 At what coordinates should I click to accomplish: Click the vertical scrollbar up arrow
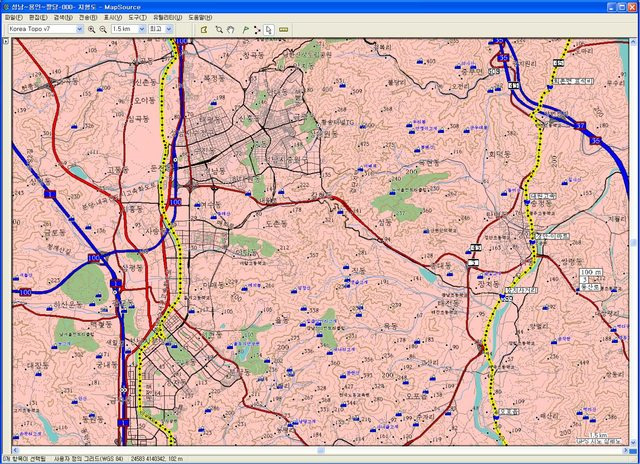[x=633, y=42]
